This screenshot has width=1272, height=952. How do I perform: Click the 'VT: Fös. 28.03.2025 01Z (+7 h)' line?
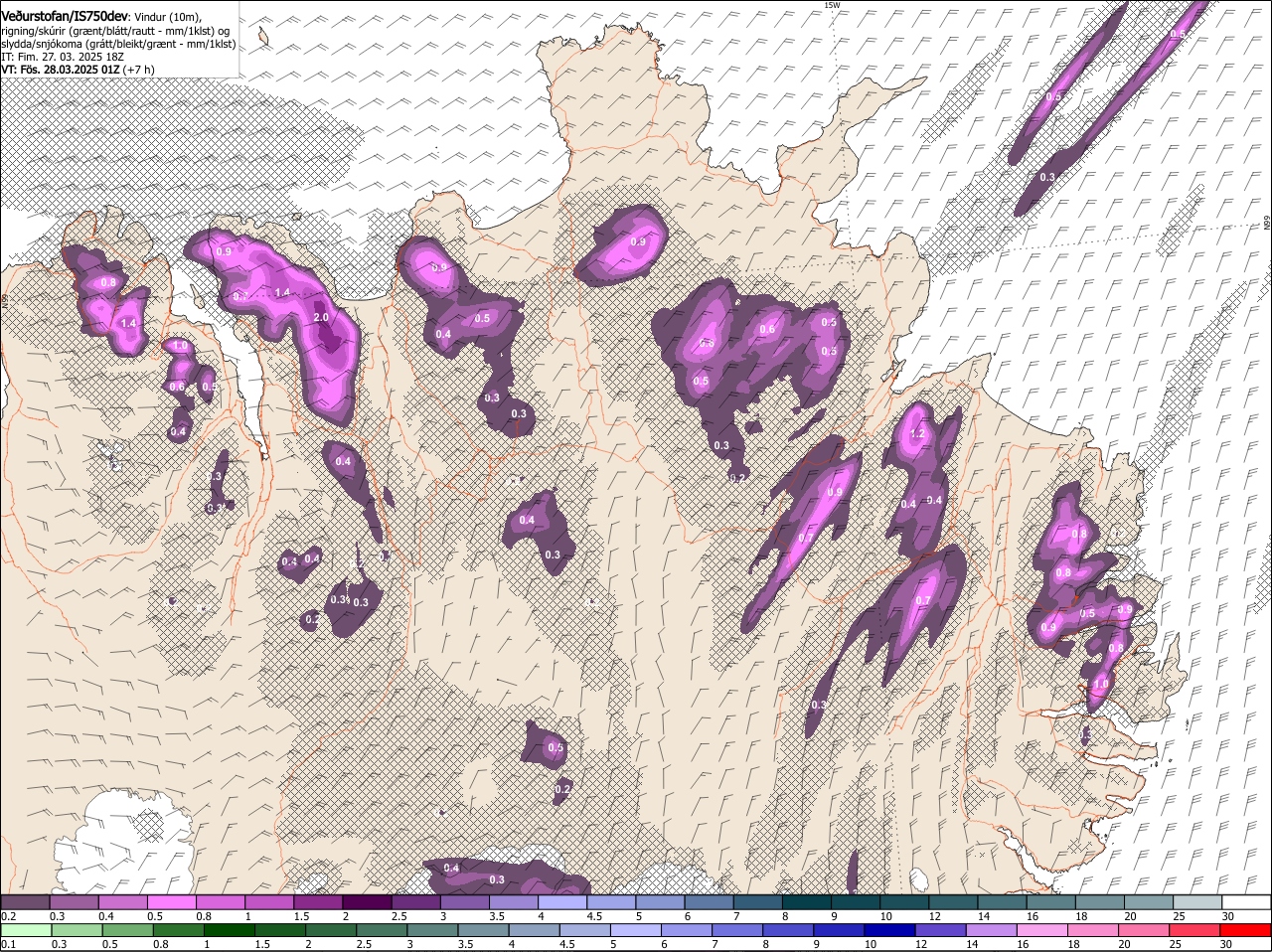78,70
